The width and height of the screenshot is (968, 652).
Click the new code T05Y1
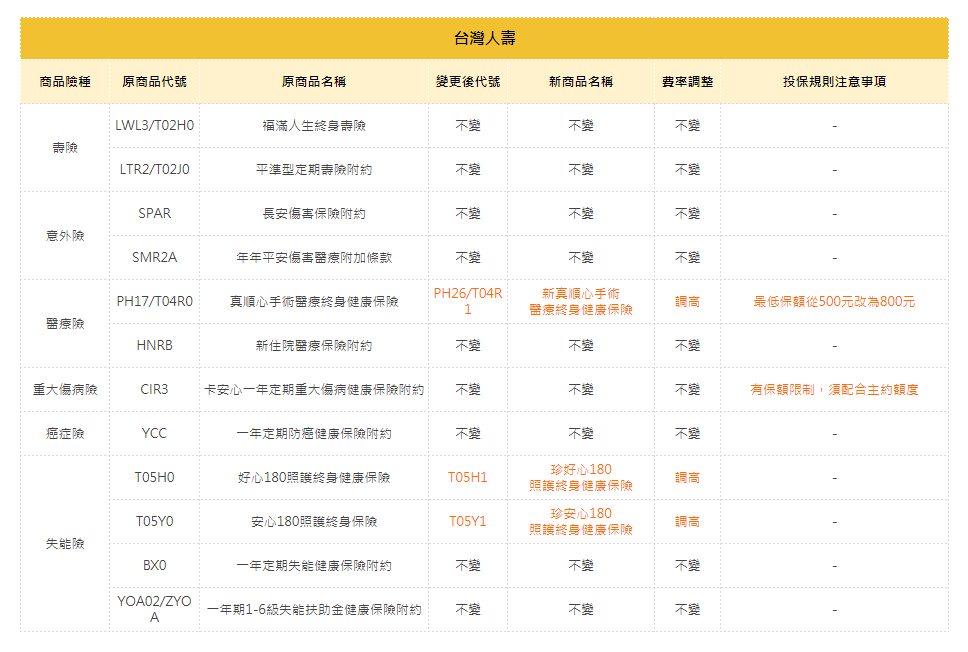[468, 522]
